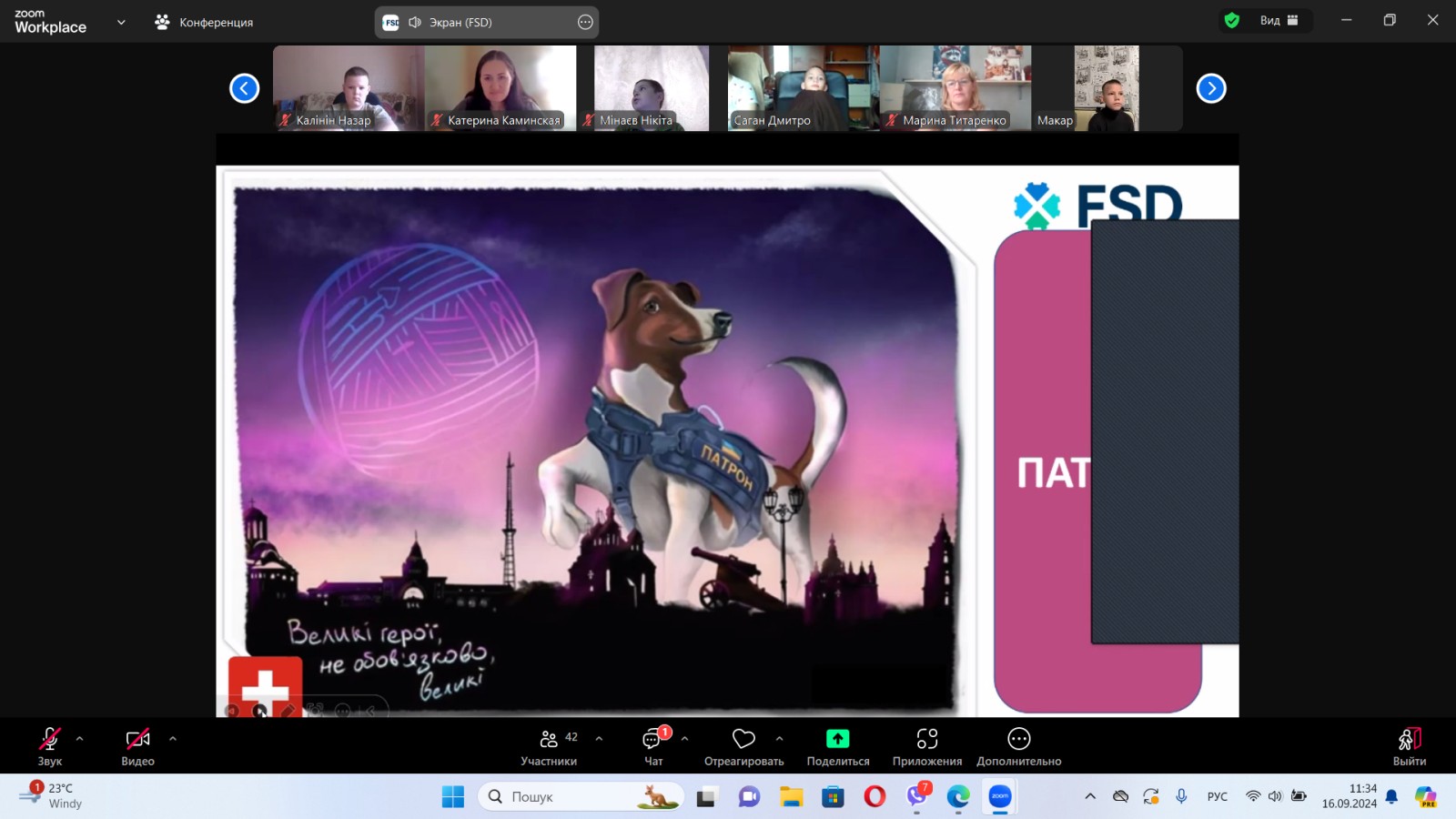Click the Пошук taskbar search box

coord(581,797)
